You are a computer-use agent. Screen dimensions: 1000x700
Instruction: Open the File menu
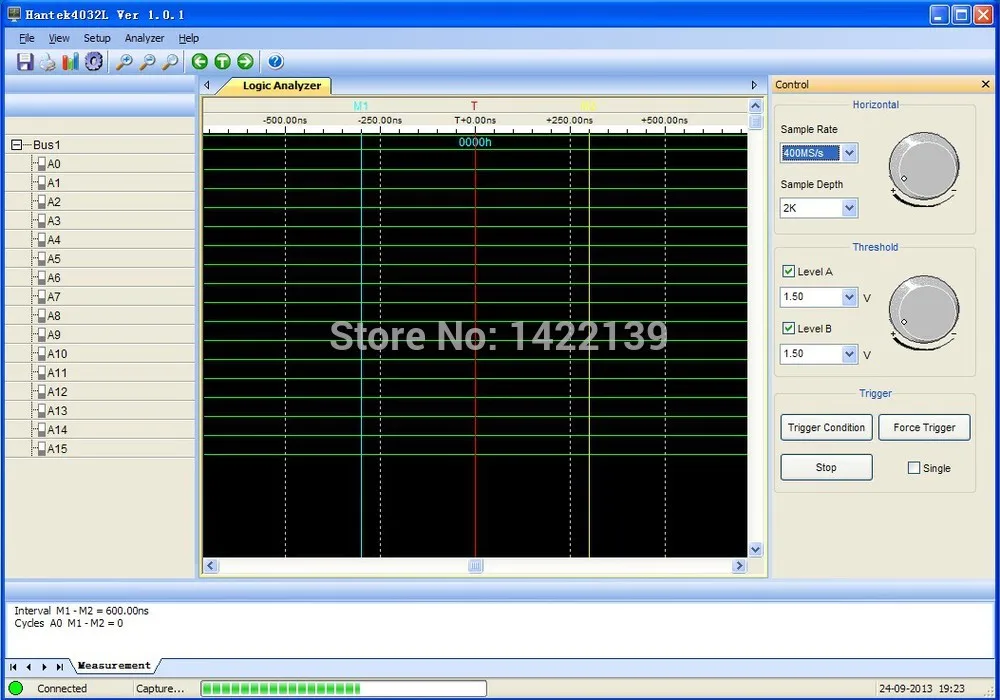point(27,38)
